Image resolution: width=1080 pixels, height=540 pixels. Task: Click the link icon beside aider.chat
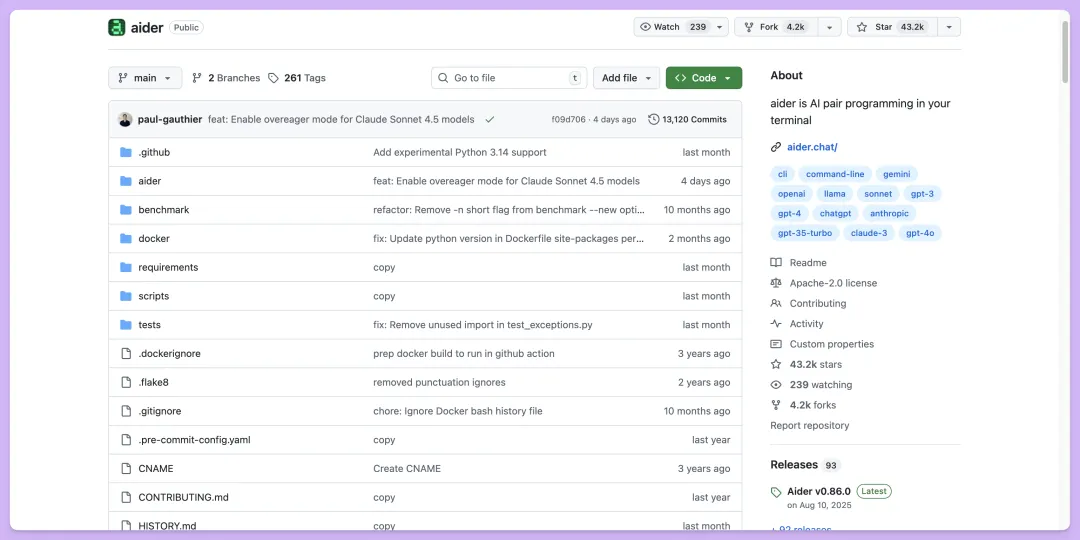click(x=776, y=147)
